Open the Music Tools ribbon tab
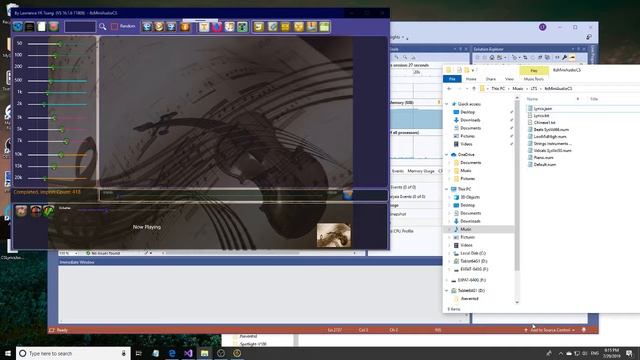 [x=533, y=79]
